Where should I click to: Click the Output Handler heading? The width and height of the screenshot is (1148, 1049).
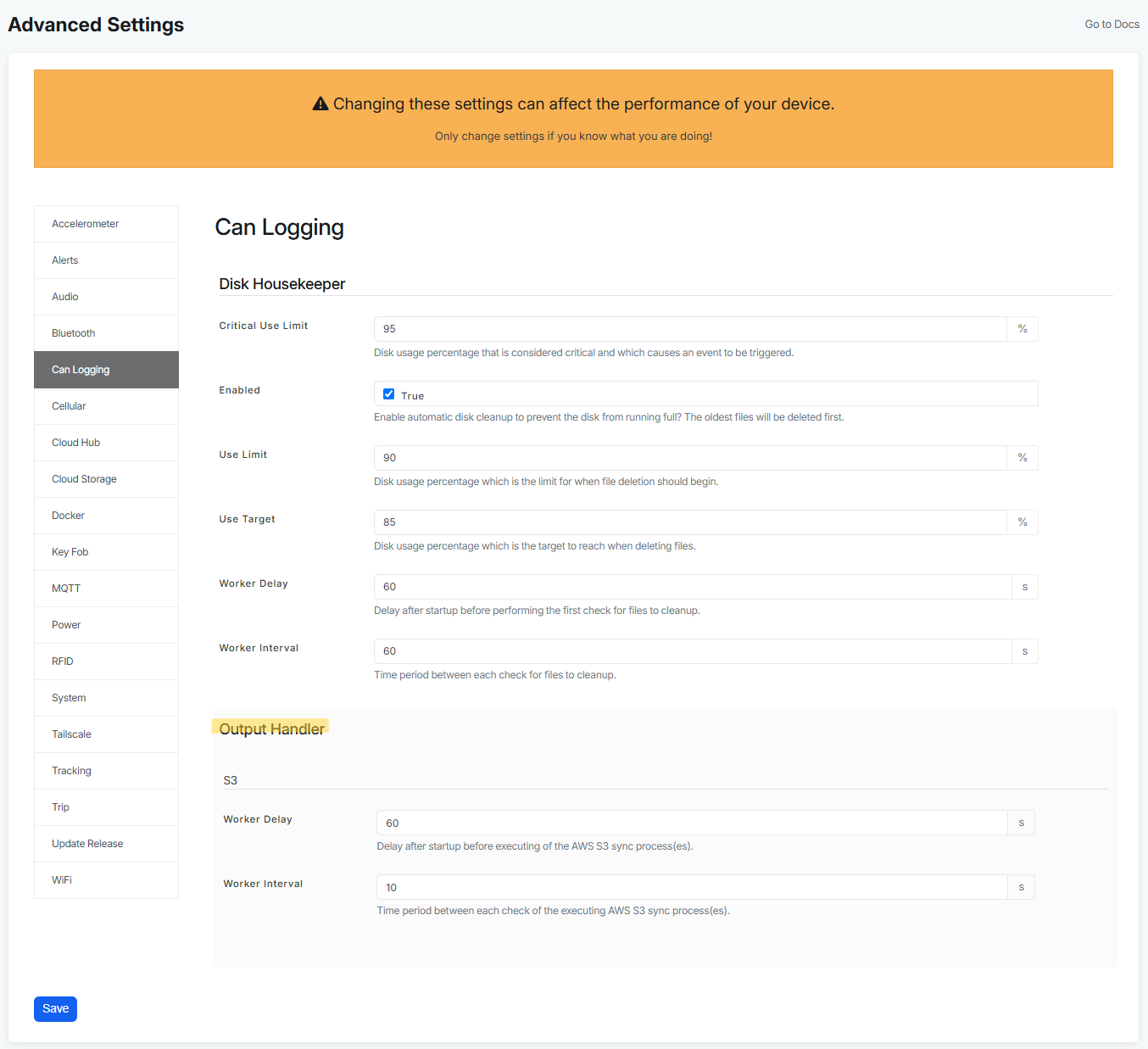click(x=271, y=729)
